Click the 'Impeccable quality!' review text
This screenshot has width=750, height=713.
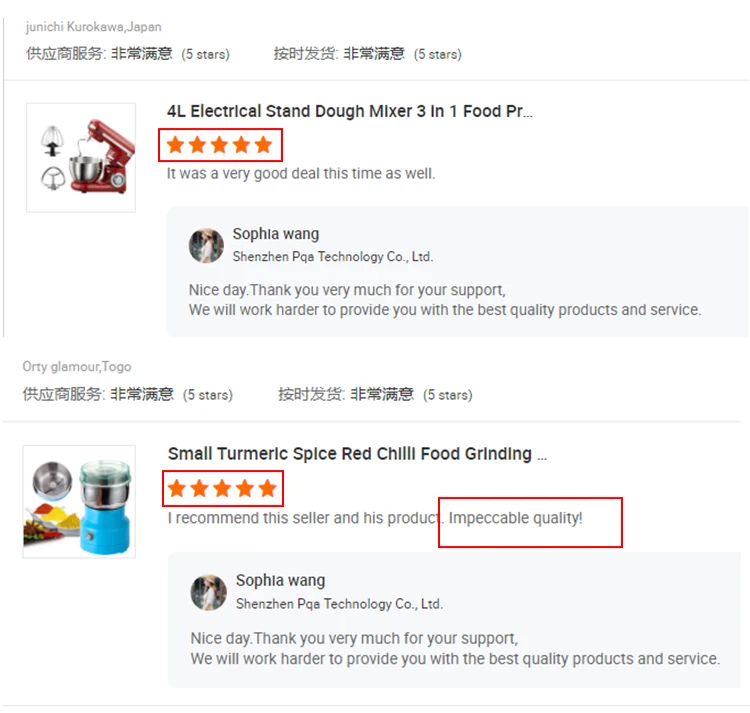(x=515, y=518)
